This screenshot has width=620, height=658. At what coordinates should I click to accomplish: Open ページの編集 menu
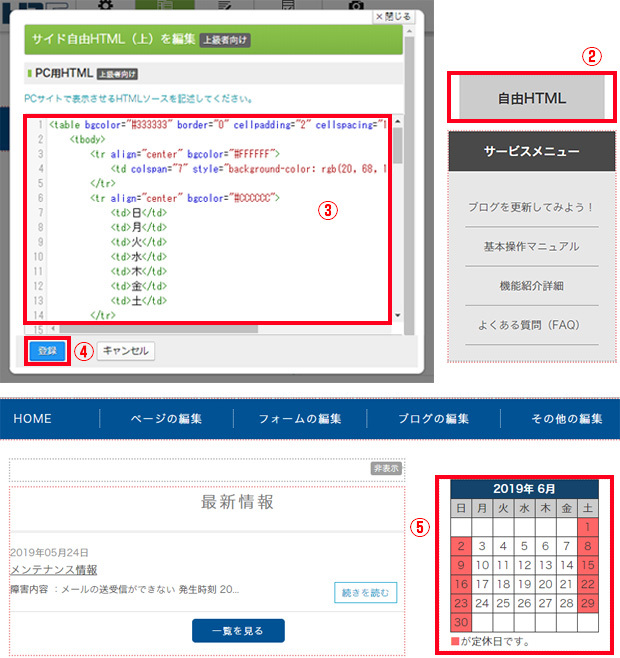[x=166, y=419]
